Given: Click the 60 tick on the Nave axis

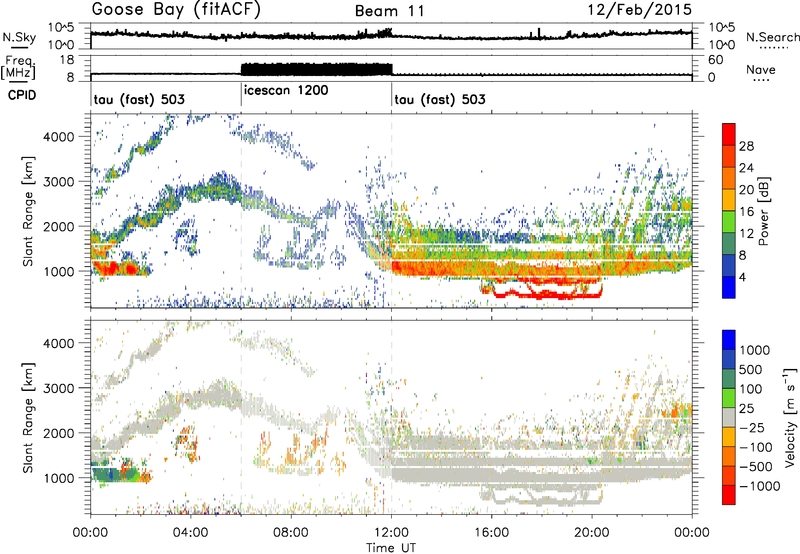Looking at the screenshot, I should pyautogui.click(x=716, y=60).
